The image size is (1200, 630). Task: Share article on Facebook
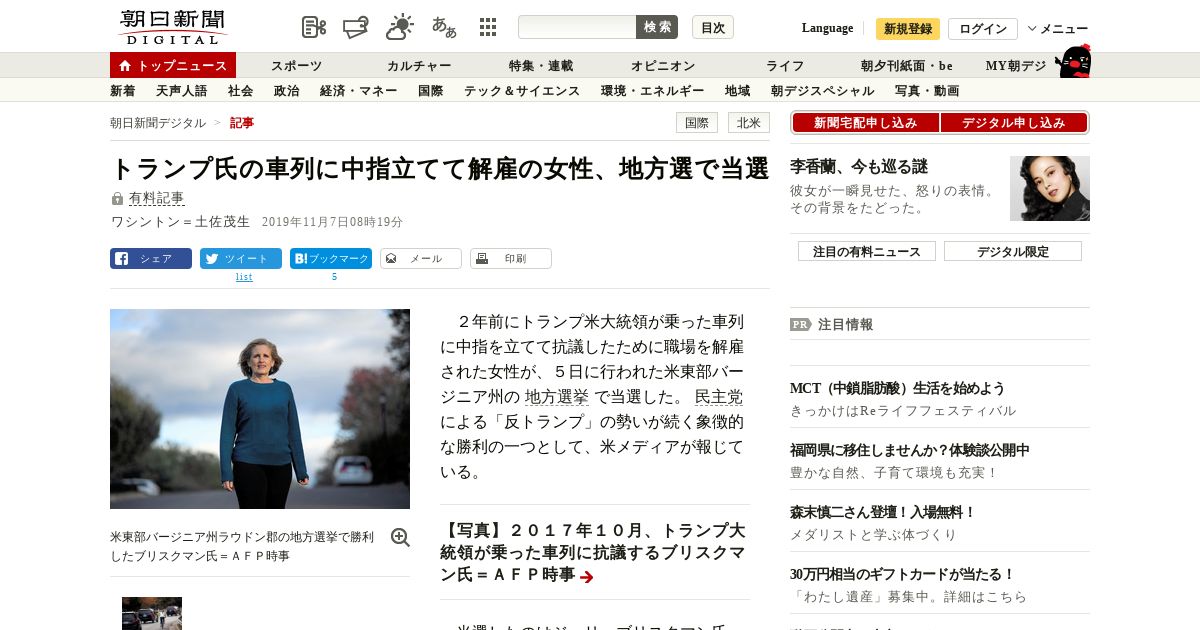(x=151, y=258)
